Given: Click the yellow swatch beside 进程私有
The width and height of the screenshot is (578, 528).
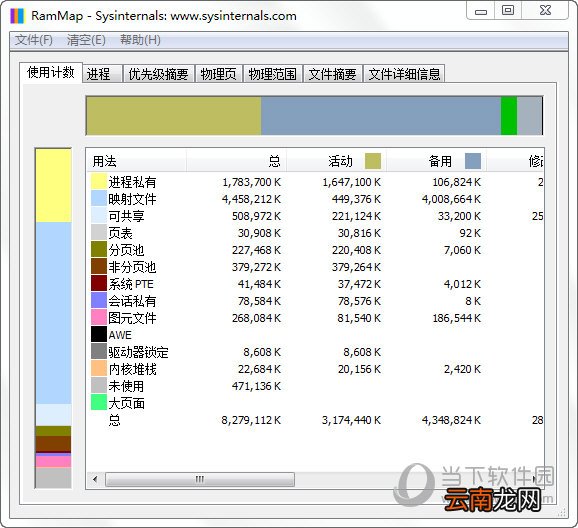Looking at the screenshot, I should pyautogui.click(x=99, y=182).
